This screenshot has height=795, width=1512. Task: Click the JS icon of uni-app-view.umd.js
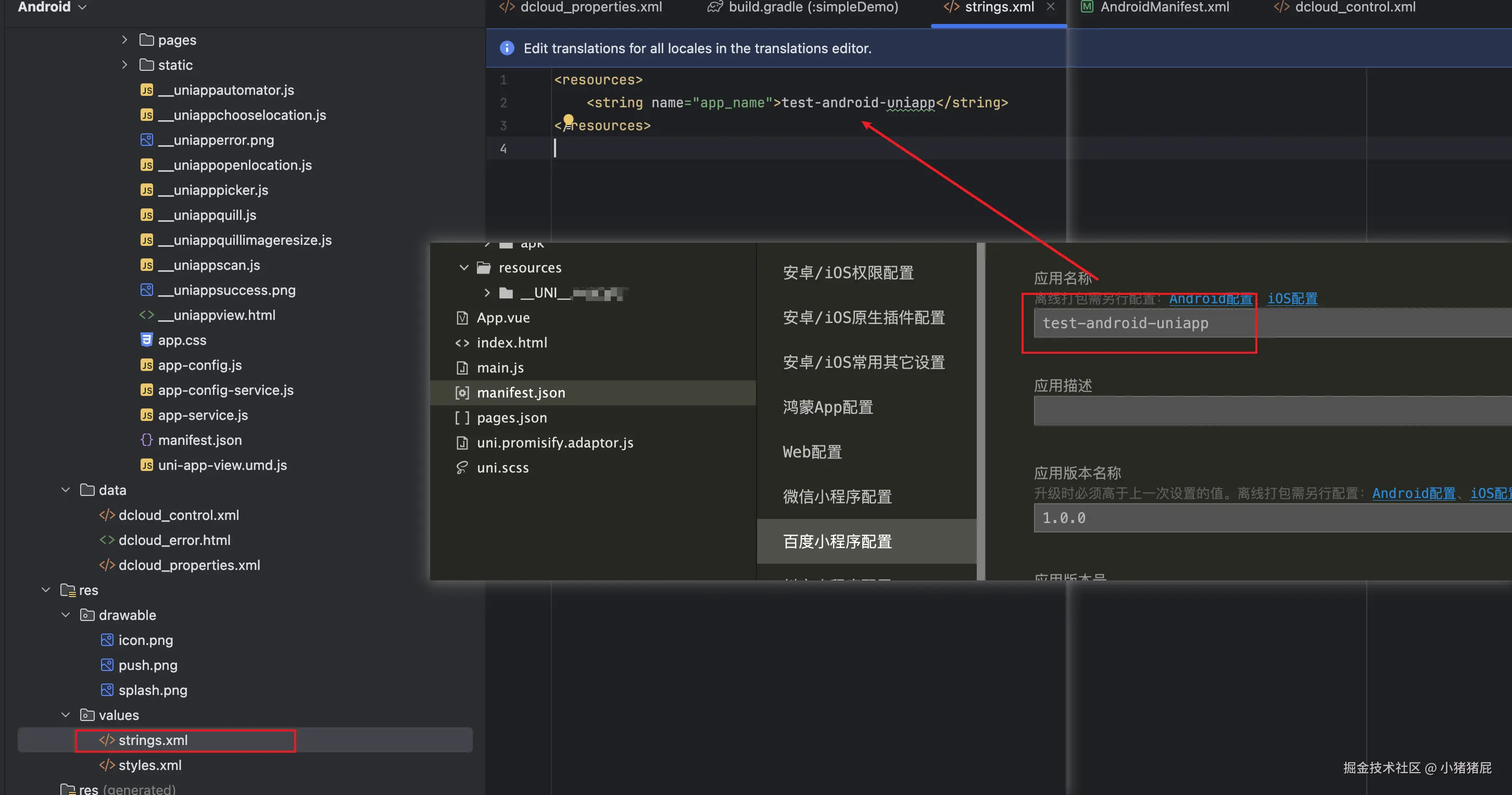click(x=147, y=465)
